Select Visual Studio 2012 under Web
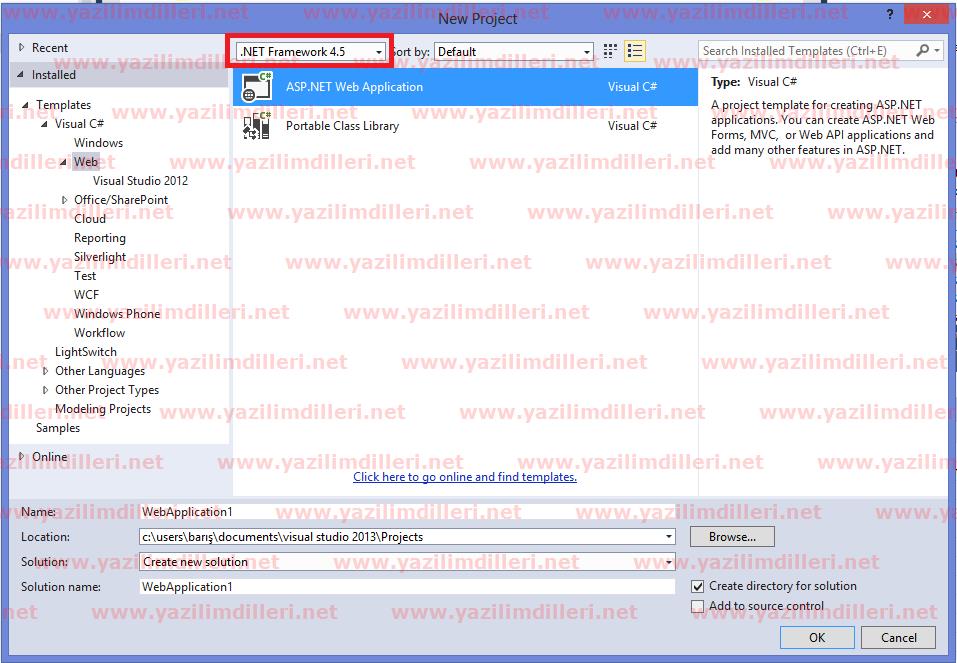This screenshot has height=663, width=957. 140,181
